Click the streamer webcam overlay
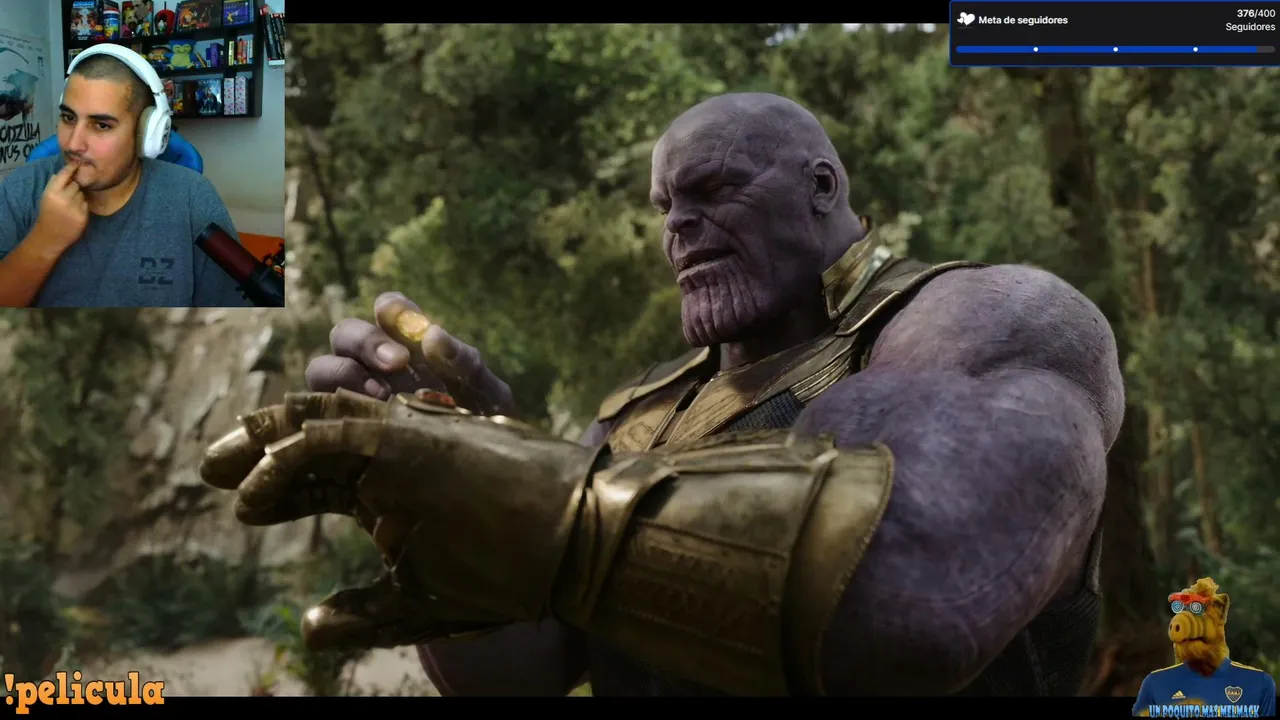 [x=142, y=153]
